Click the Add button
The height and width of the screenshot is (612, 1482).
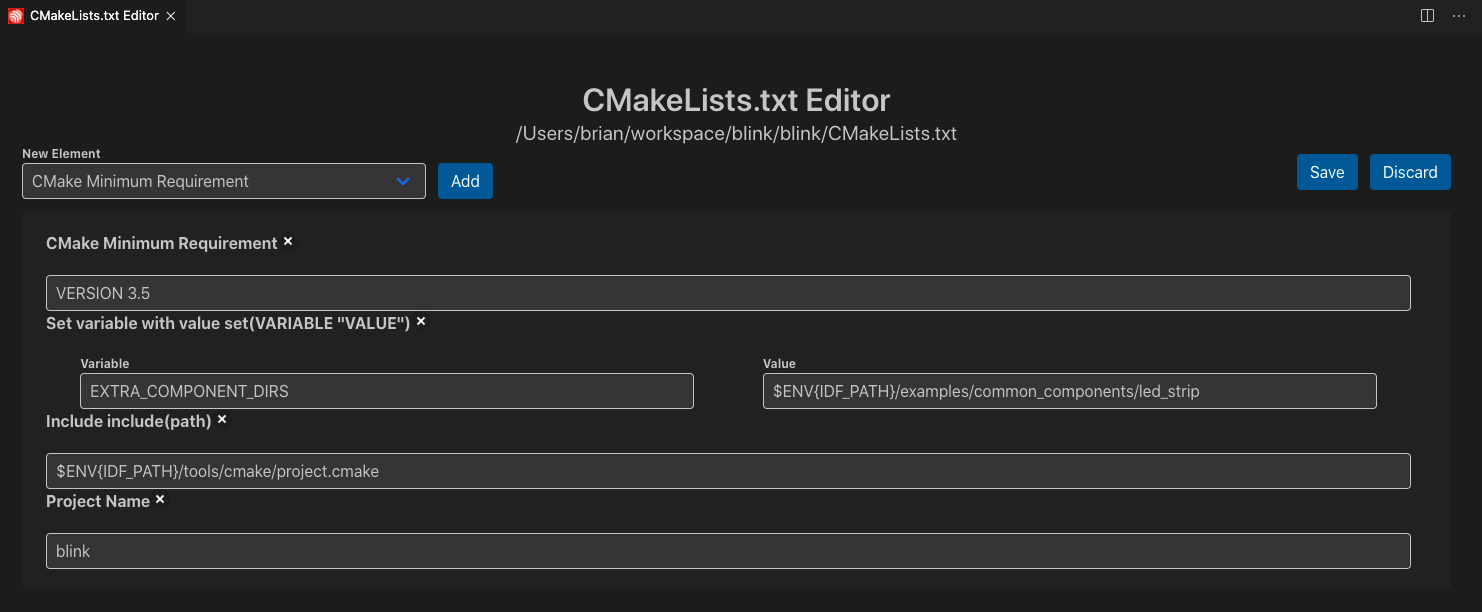465,181
